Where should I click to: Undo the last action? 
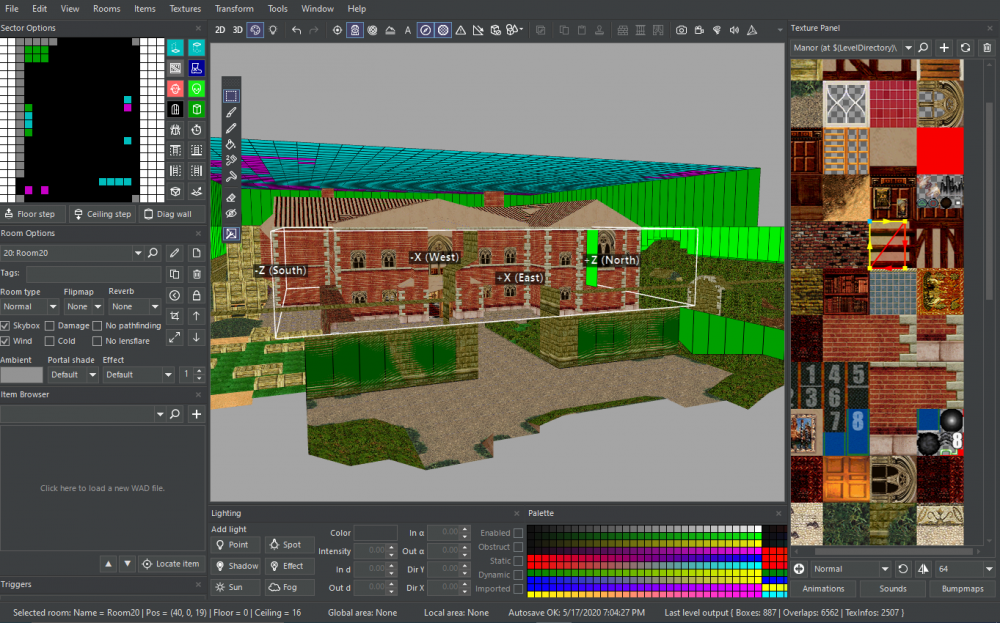coord(297,30)
